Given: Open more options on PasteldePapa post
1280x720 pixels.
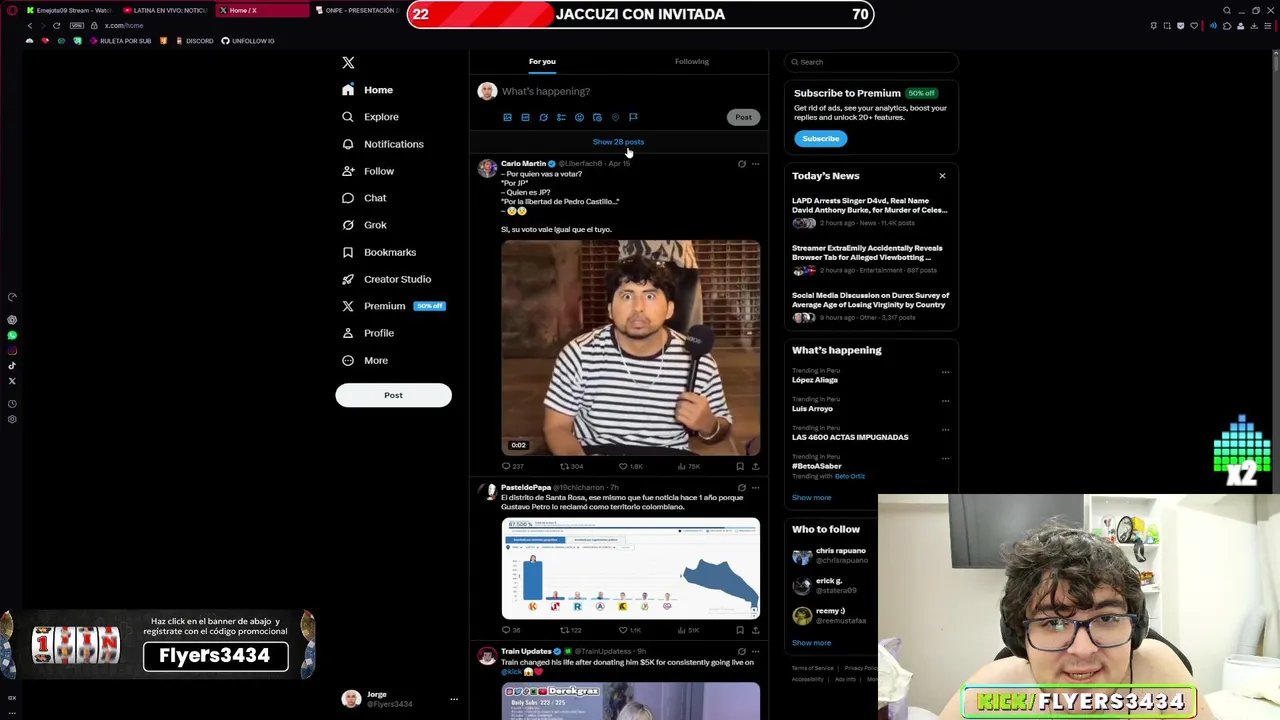Looking at the screenshot, I should coord(755,488).
